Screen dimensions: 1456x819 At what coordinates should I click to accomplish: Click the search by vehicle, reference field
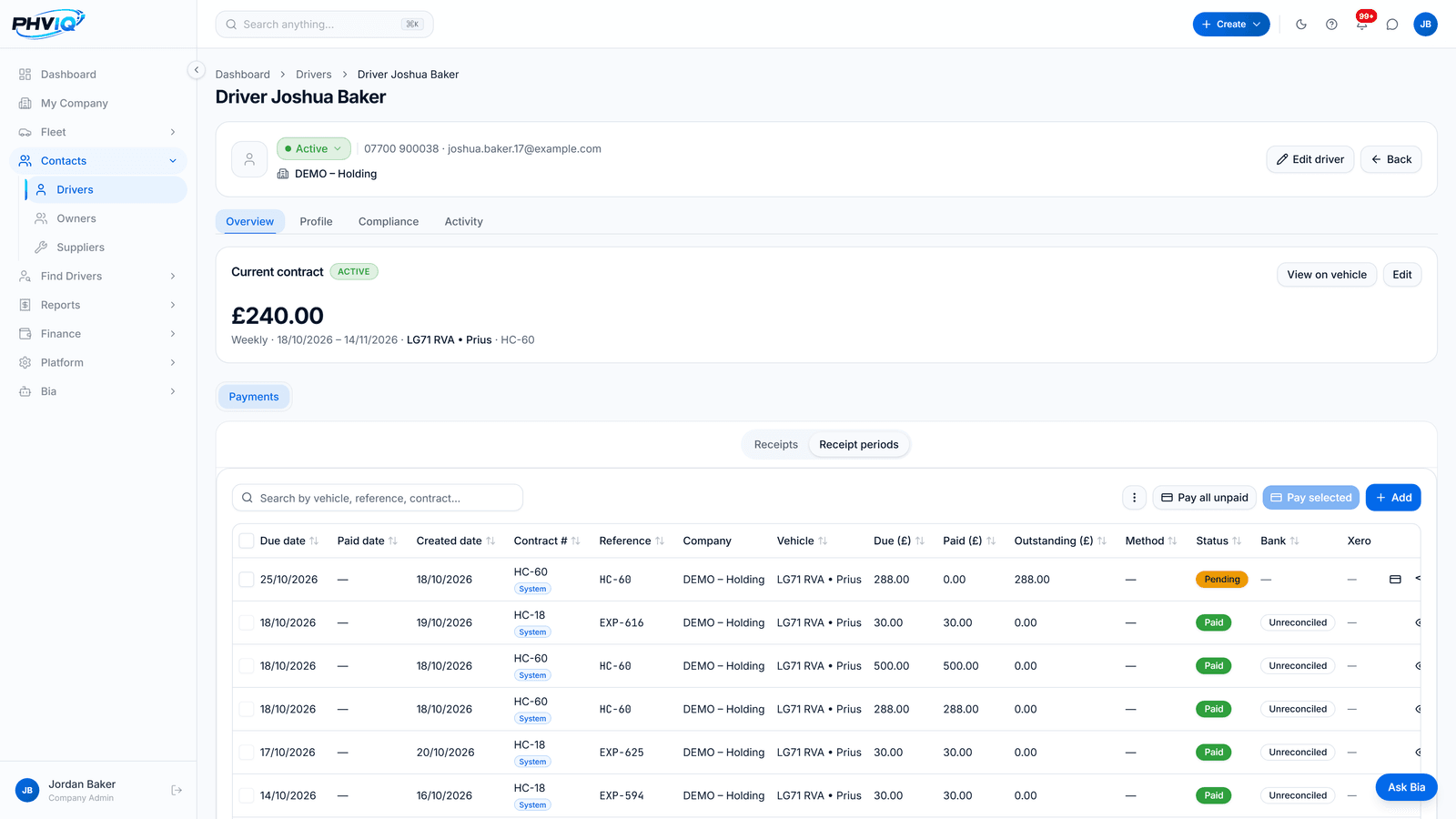coord(378,499)
